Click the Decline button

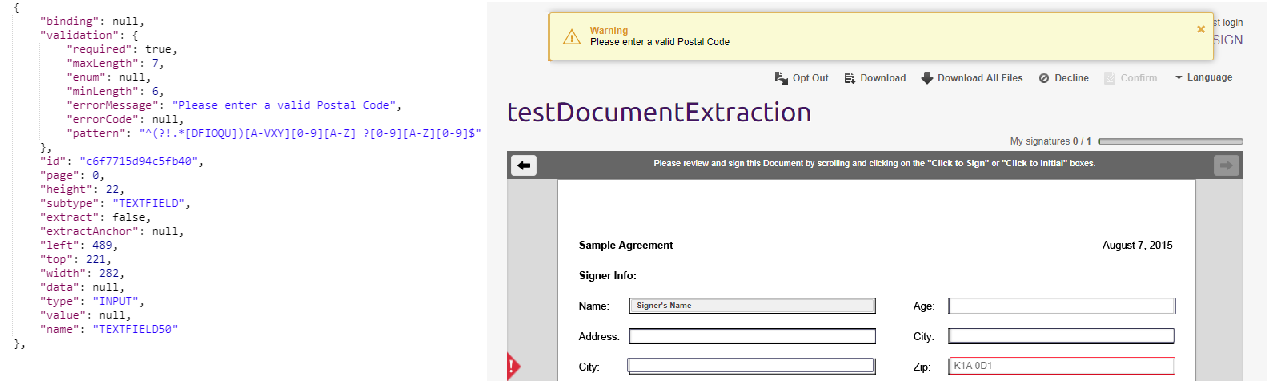[1063, 78]
